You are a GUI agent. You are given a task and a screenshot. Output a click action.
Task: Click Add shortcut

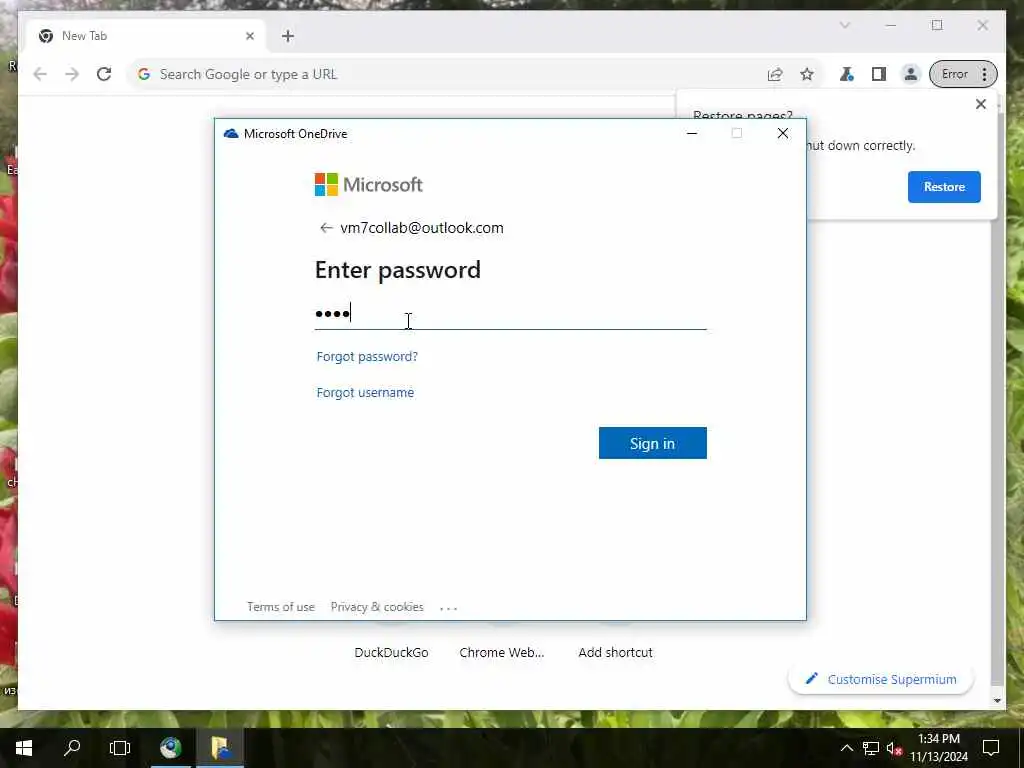point(615,652)
